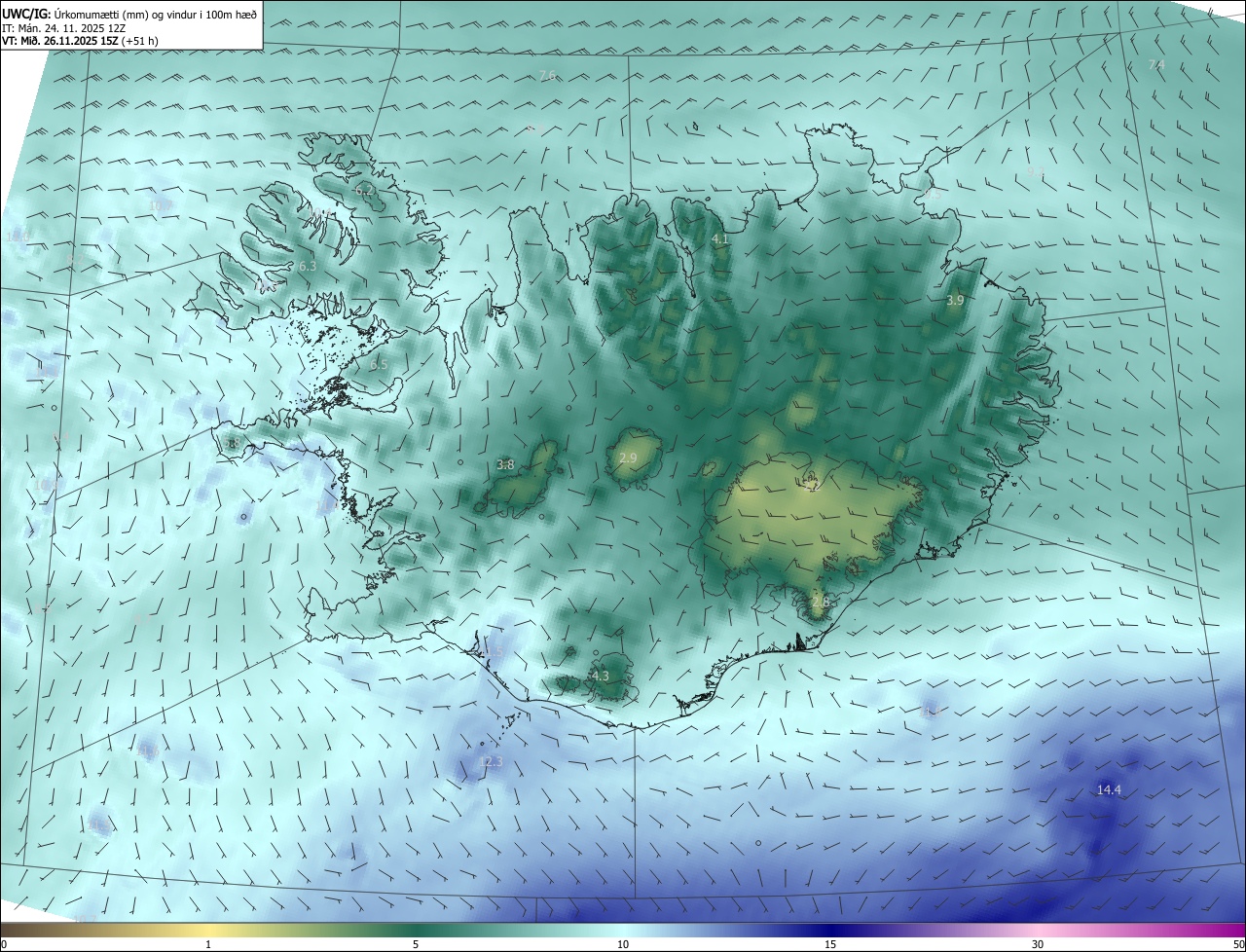Screen dimensions: 1246x952
Task: Select the 30 tick on the color scale
Action: click(1038, 944)
